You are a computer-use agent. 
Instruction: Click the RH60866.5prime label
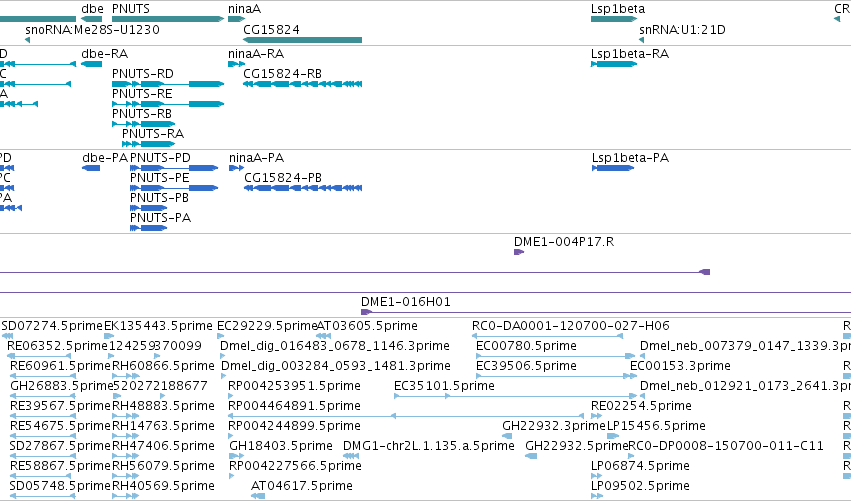click(x=163, y=366)
